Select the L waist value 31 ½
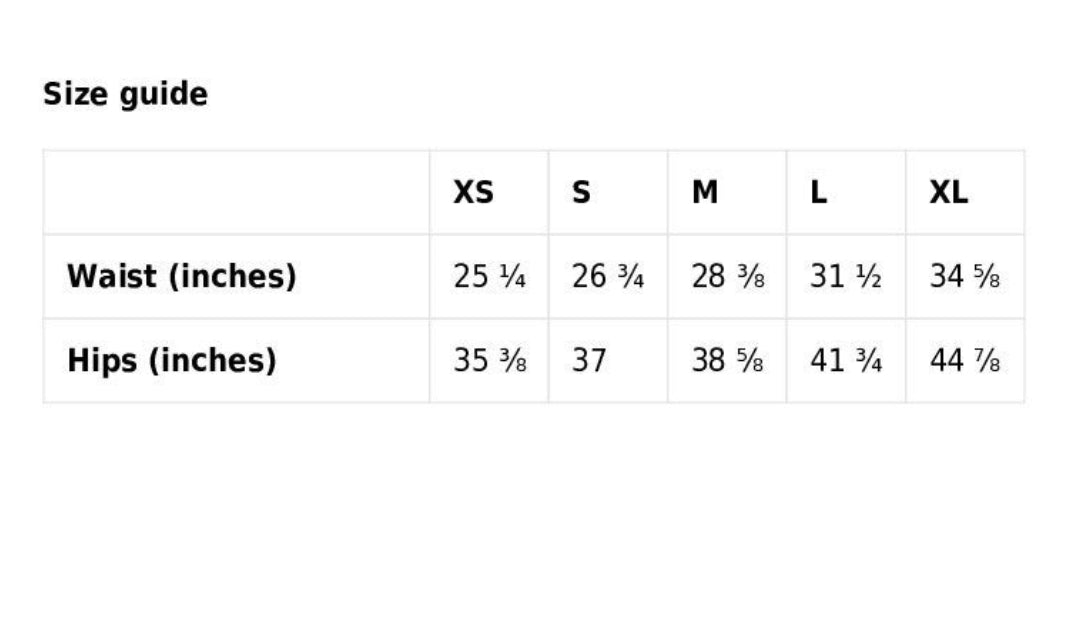 [845, 276]
